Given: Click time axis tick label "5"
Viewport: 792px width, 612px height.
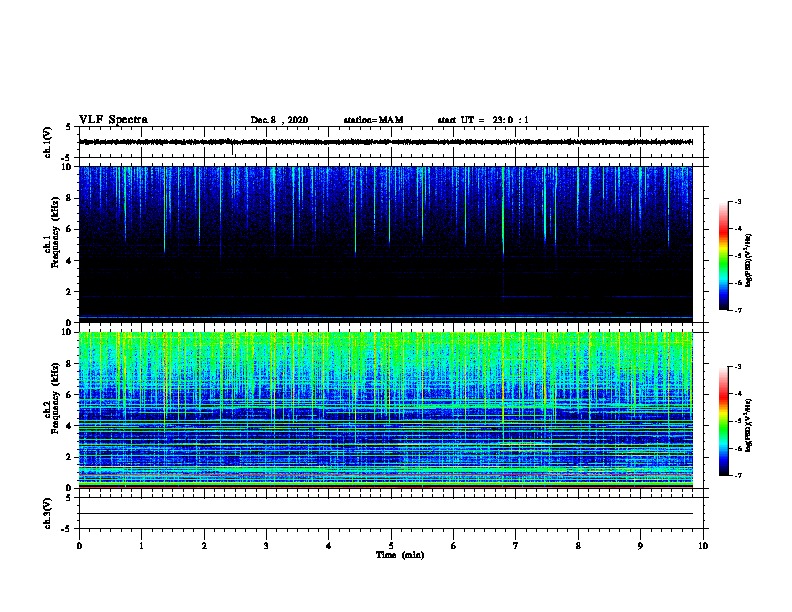Looking at the screenshot, I should 391,545.
